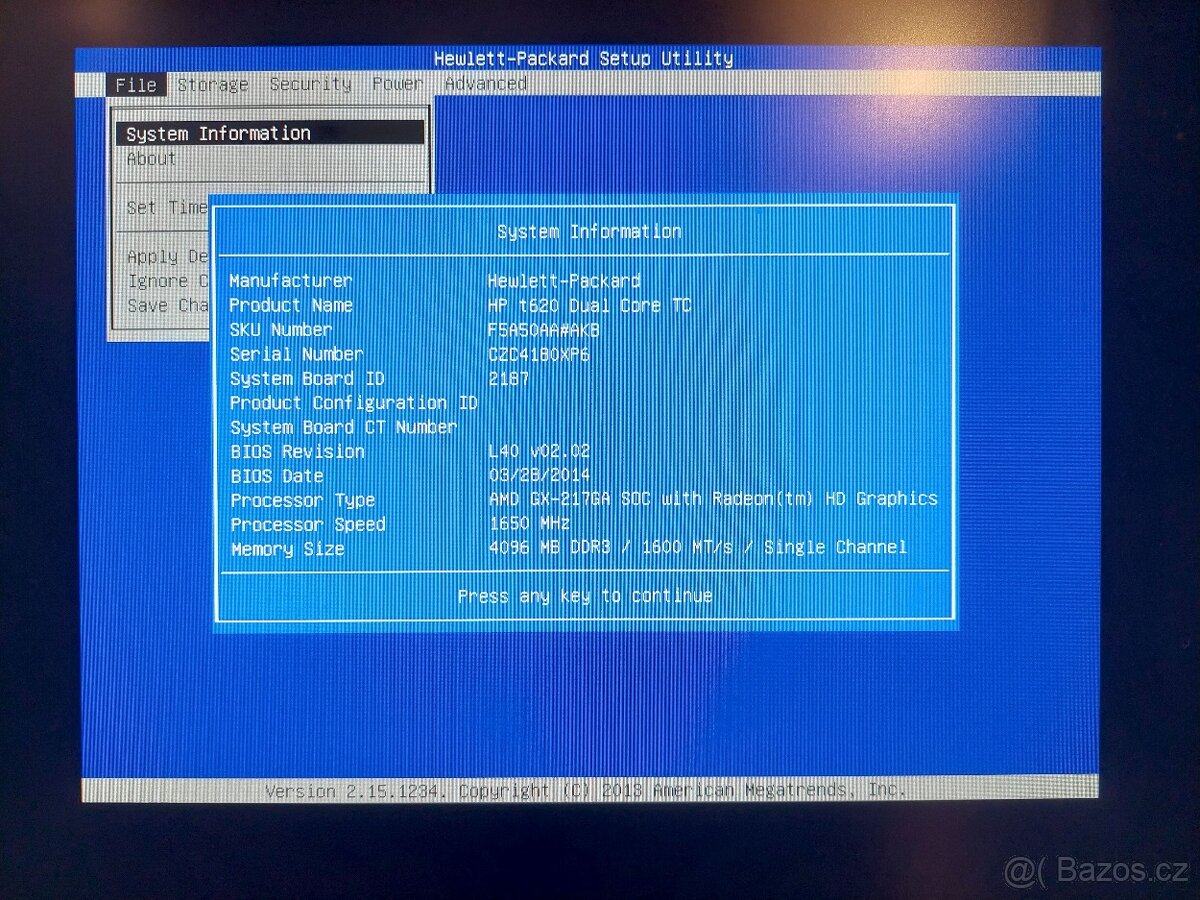Click the SKU Number label
The height and width of the screenshot is (900, 1200).
click(x=280, y=329)
